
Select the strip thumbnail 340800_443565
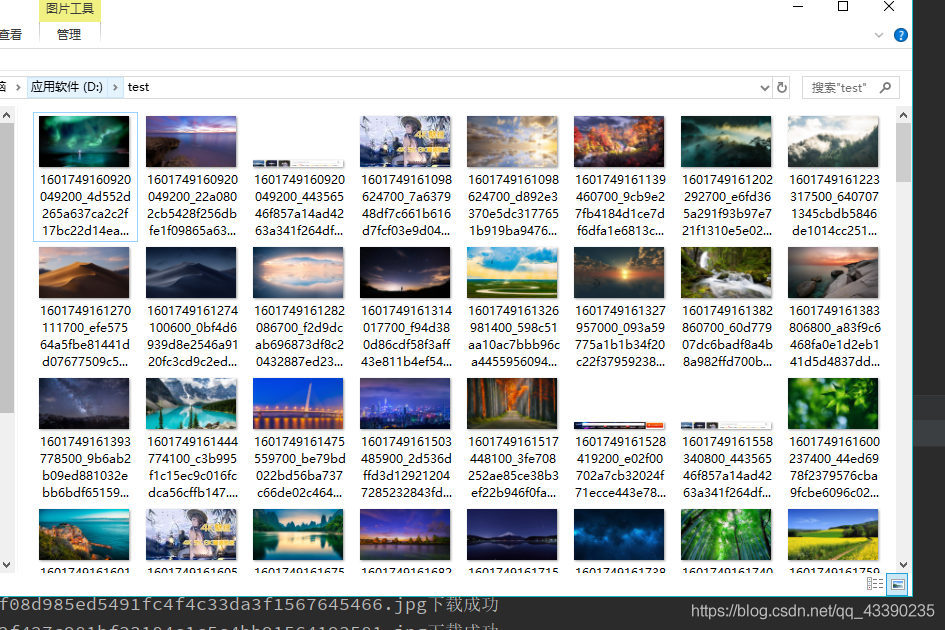click(726, 425)
